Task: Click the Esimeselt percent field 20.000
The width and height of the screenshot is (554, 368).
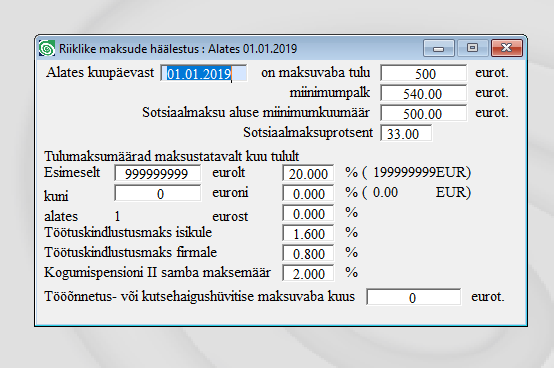Action: (x=308, y=173)
